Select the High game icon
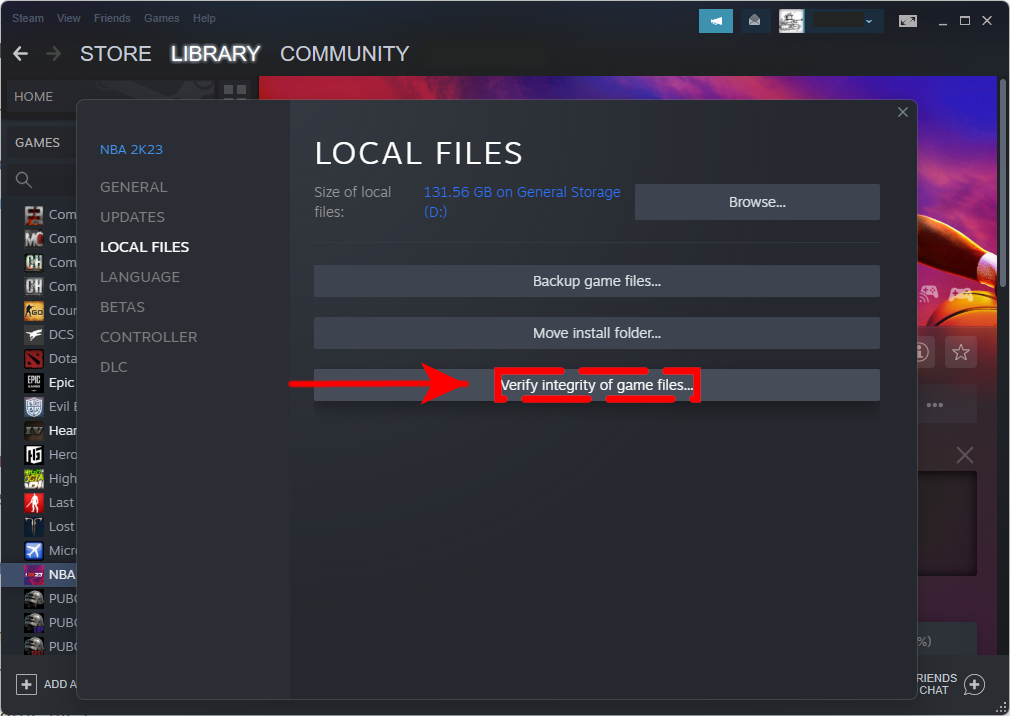1010x716 pixels. [33, 478]
